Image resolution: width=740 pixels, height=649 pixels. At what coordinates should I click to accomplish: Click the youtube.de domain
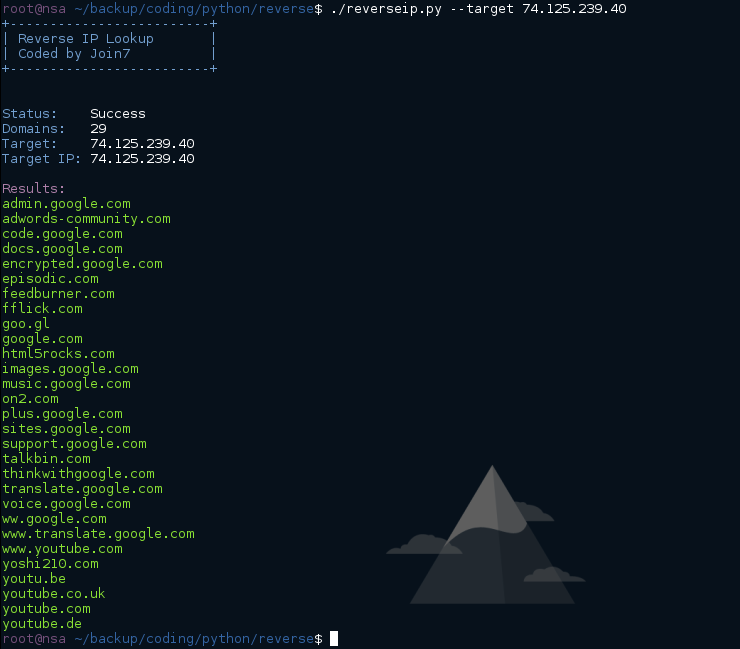coord(42,624)
